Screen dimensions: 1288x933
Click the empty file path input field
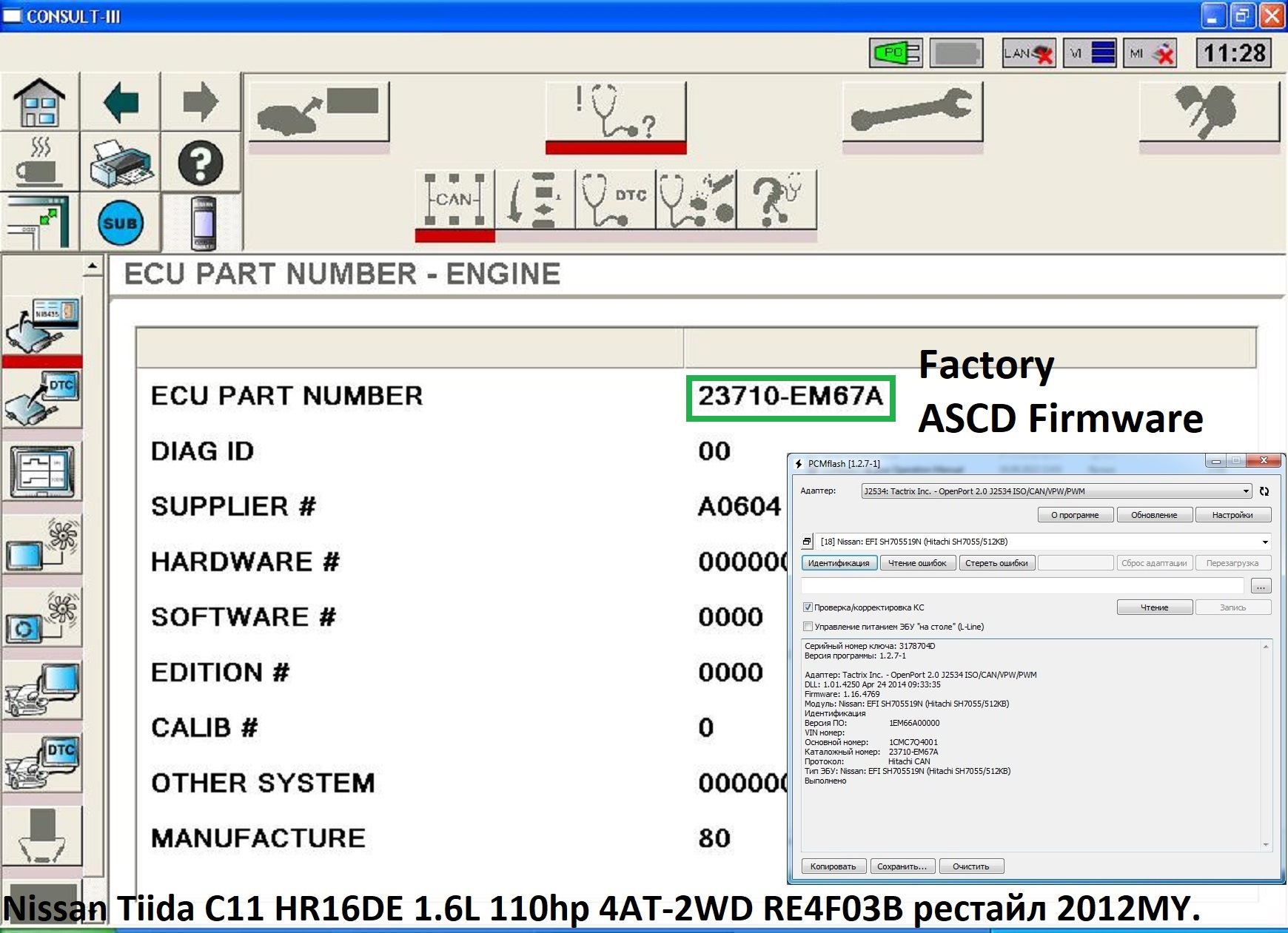[1022, 586]
